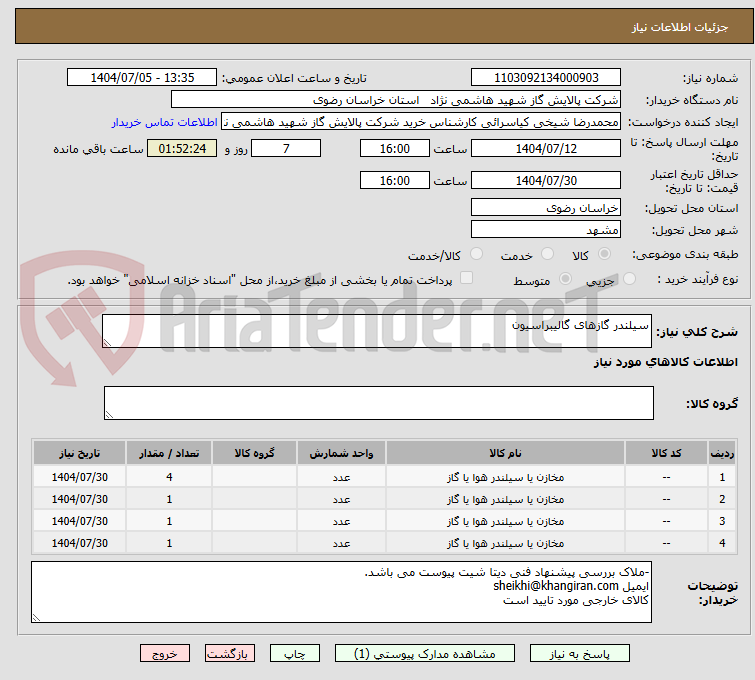The width and height of the screenshot is (755, 680).
Task: Click unit عدد in table row 2
Action: click(341, 499)
